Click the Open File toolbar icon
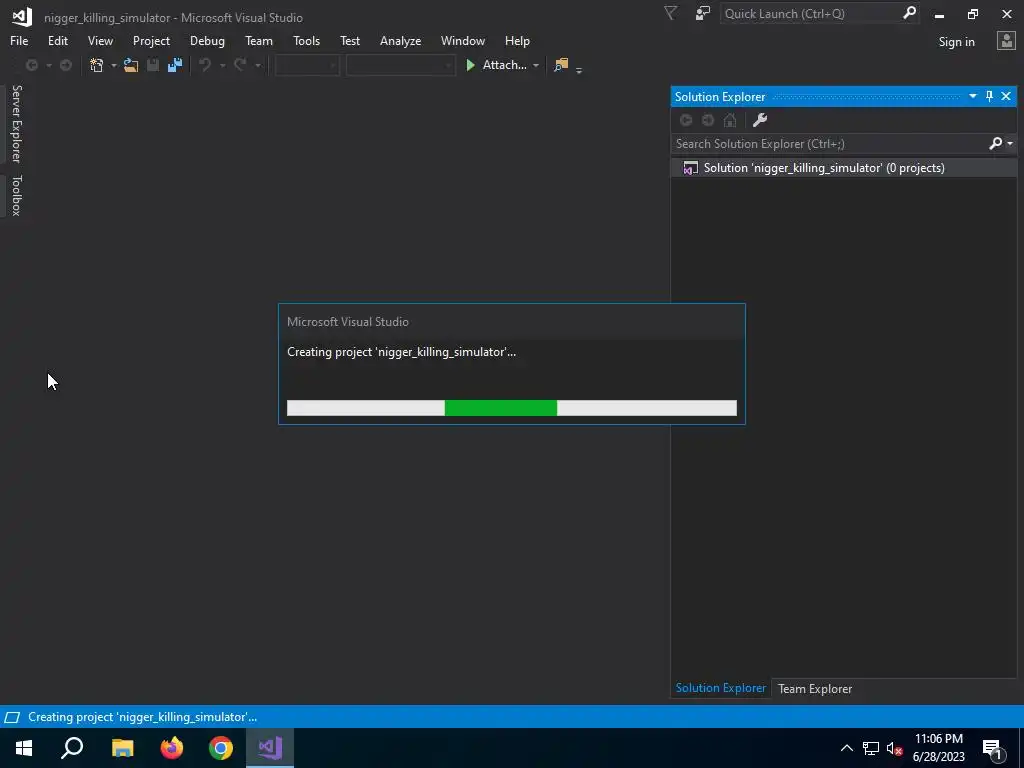Screen dimensions: 1024x768 click(x=131, y=65)
